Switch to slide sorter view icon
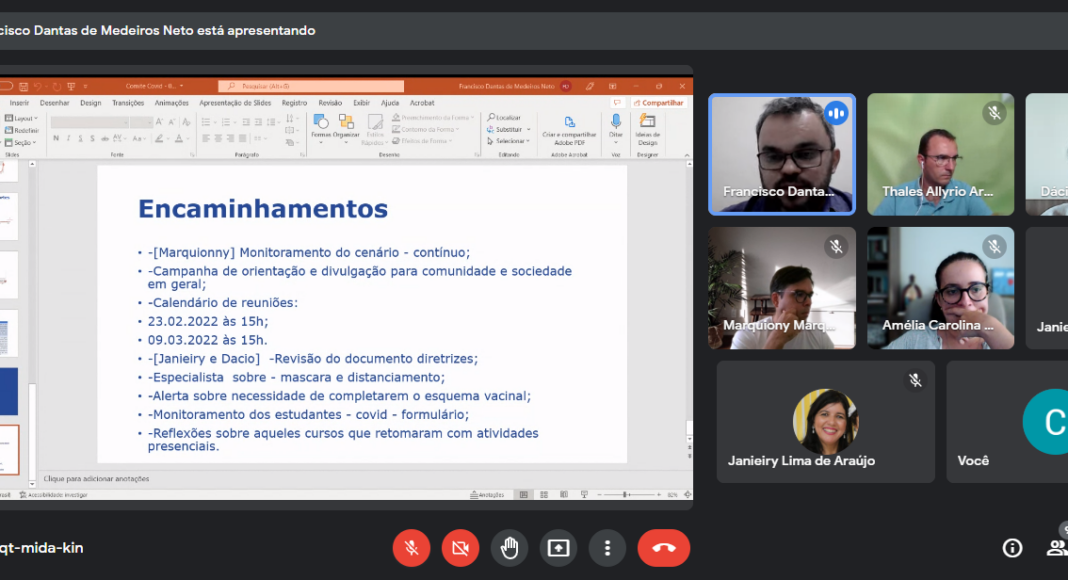The width and height of the screenshot is (1068, 580). coord(544,495)
